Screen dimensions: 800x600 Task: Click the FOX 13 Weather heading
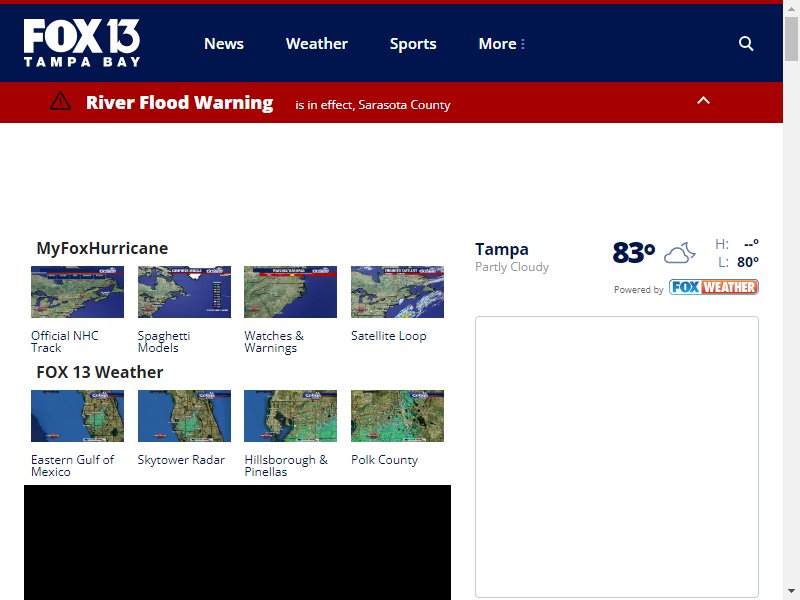(x=99, y=372)
